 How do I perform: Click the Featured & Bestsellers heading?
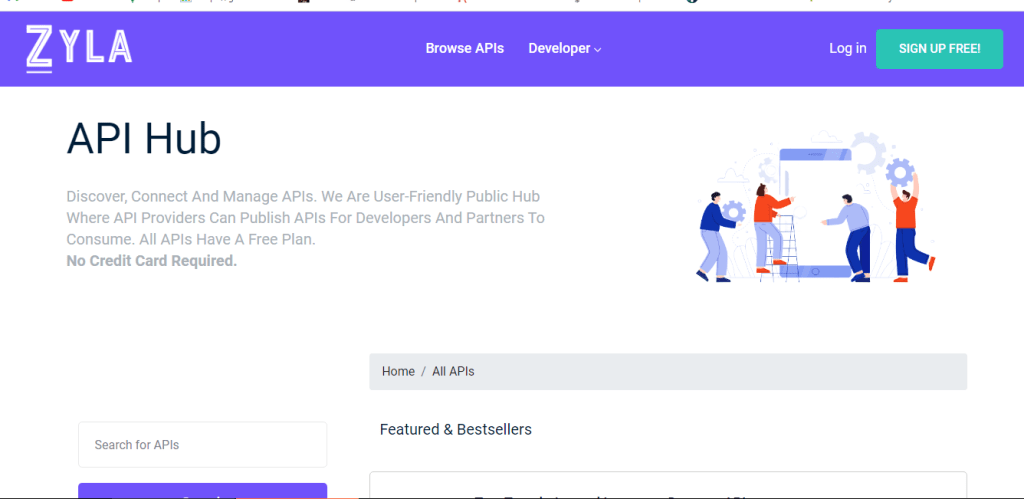pos(456,430)
